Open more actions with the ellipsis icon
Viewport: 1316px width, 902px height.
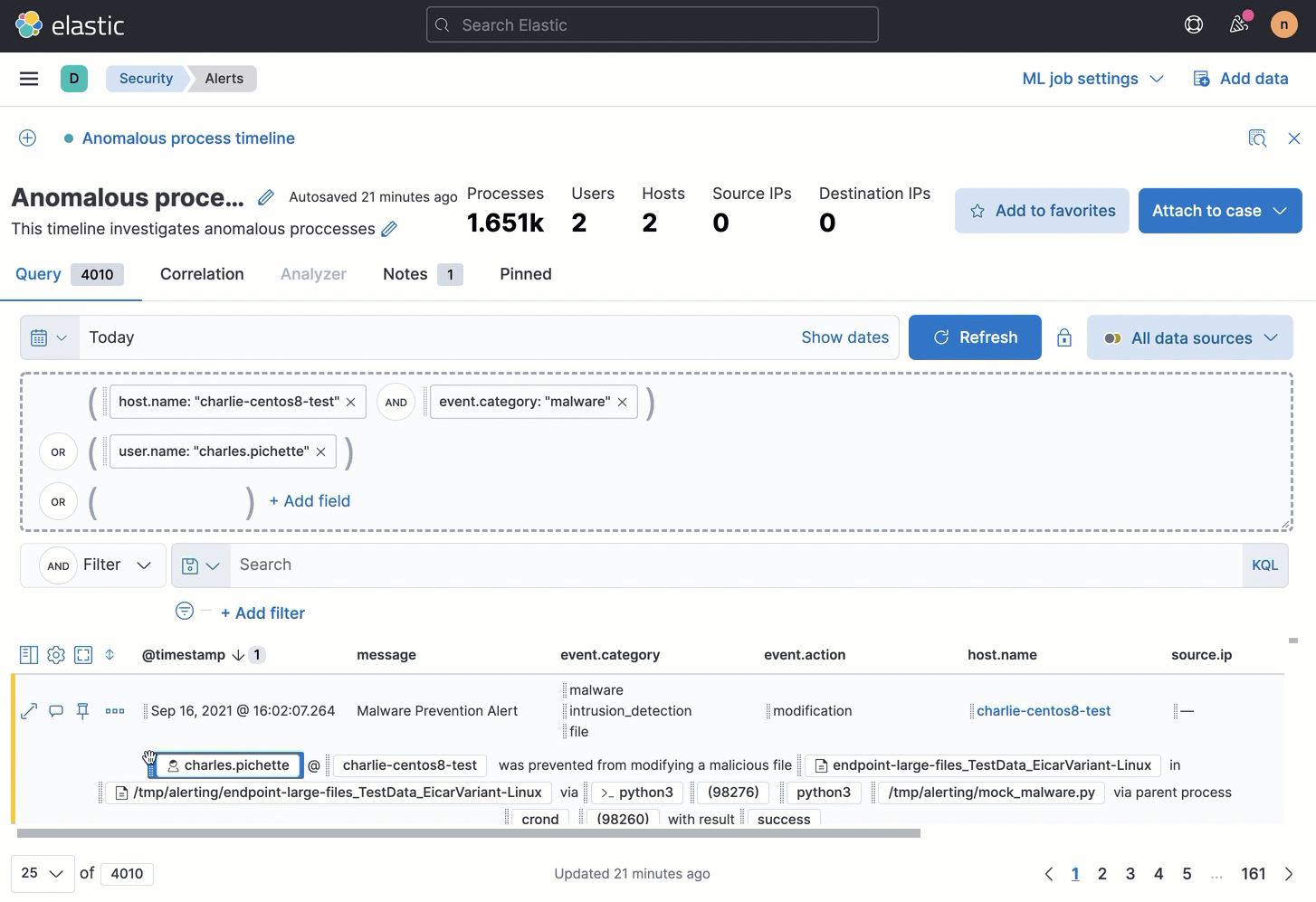click(x=115, y=710)
